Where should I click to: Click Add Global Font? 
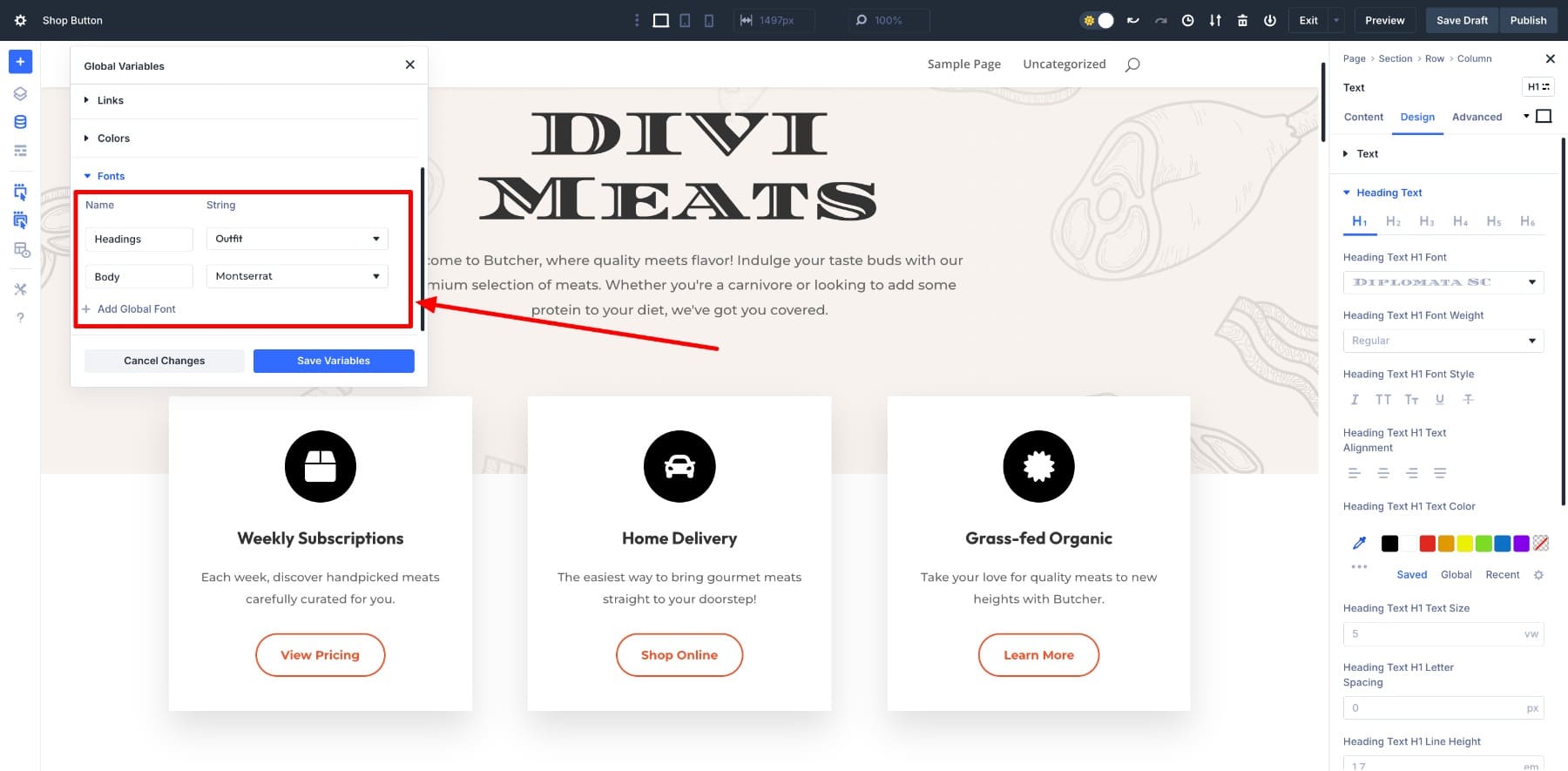tap(136, 309)
